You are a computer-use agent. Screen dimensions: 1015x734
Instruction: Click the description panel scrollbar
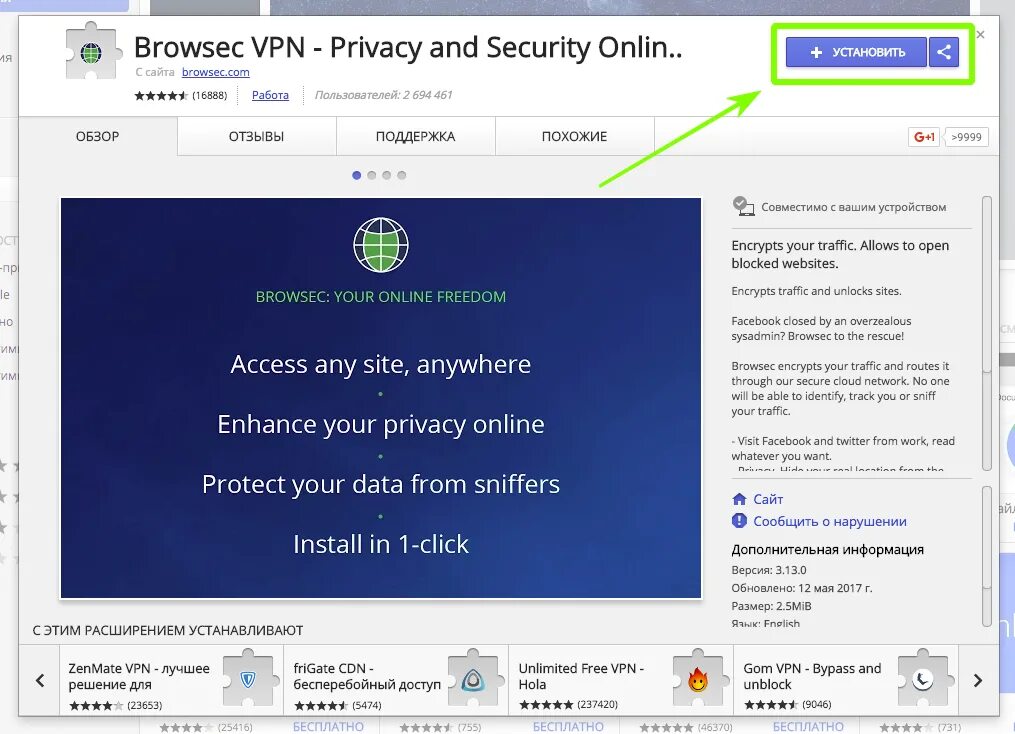pyautogui.click(x=987, y=333)
